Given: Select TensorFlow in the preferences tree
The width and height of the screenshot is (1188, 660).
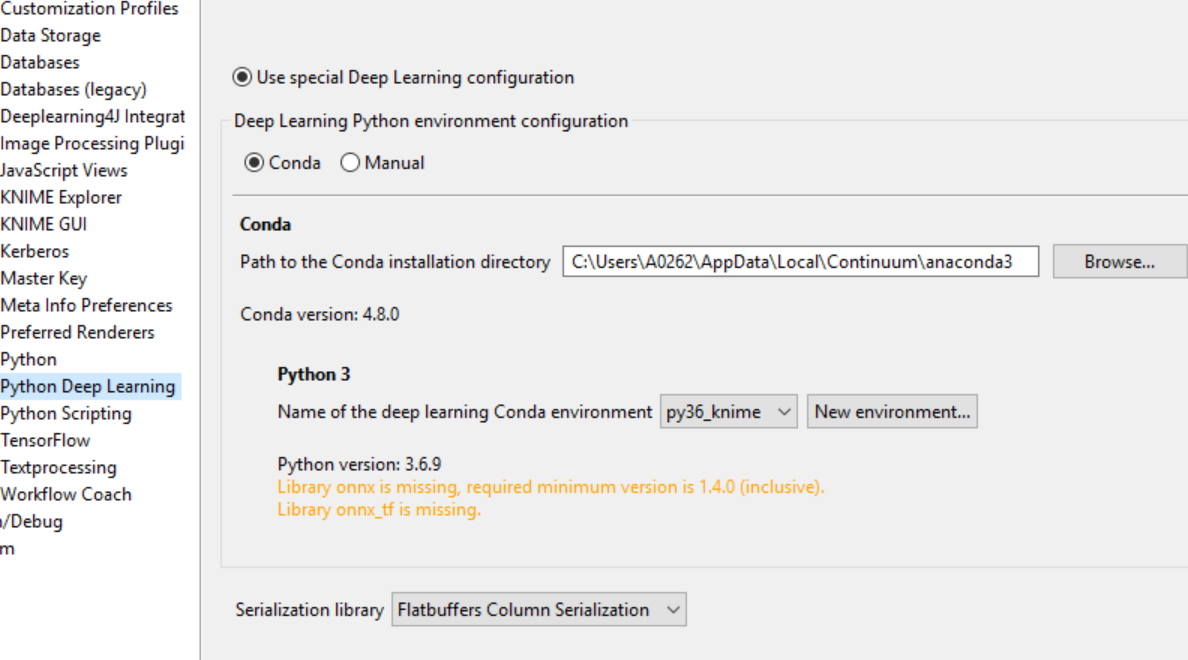Looking at the screenshot, I should pyautogui.click(x=45, y=440).
